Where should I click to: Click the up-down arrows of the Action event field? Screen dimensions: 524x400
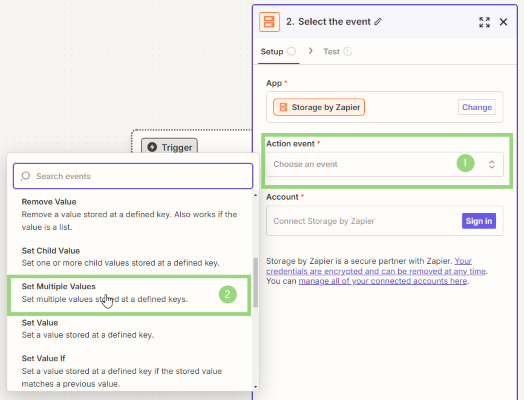492,164
